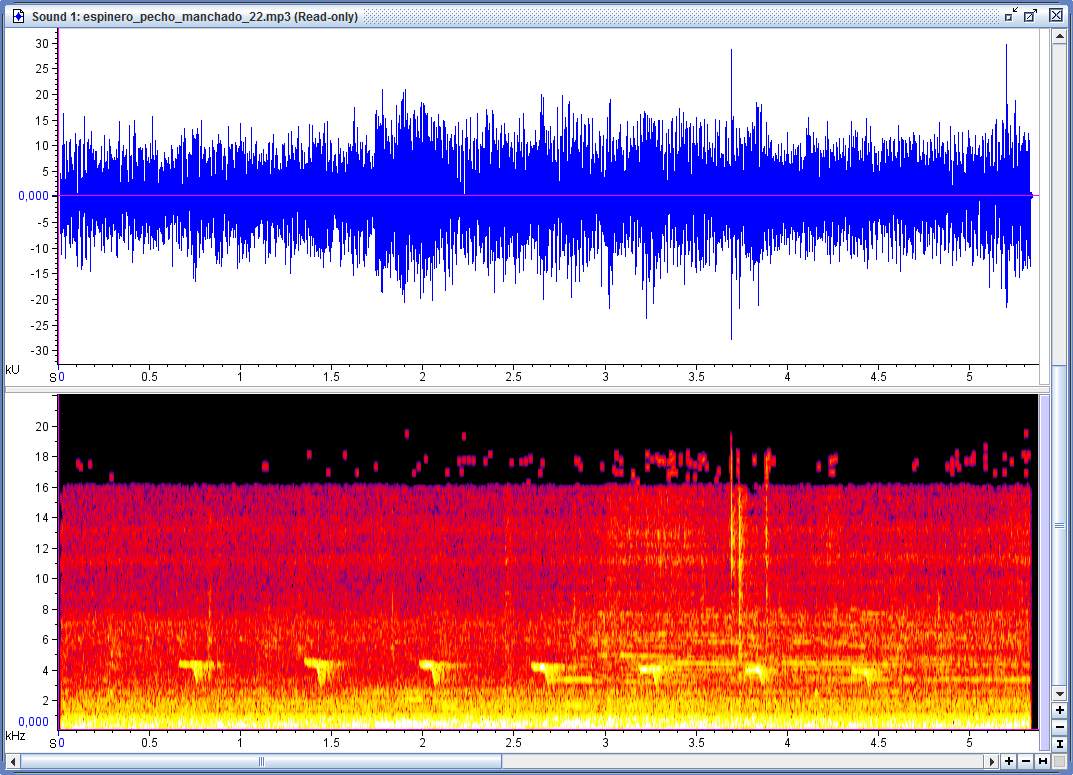Viewport: 1073px width, 775px height.
Task: Reset vertical zoom to show all
Action: (1059, 744)
